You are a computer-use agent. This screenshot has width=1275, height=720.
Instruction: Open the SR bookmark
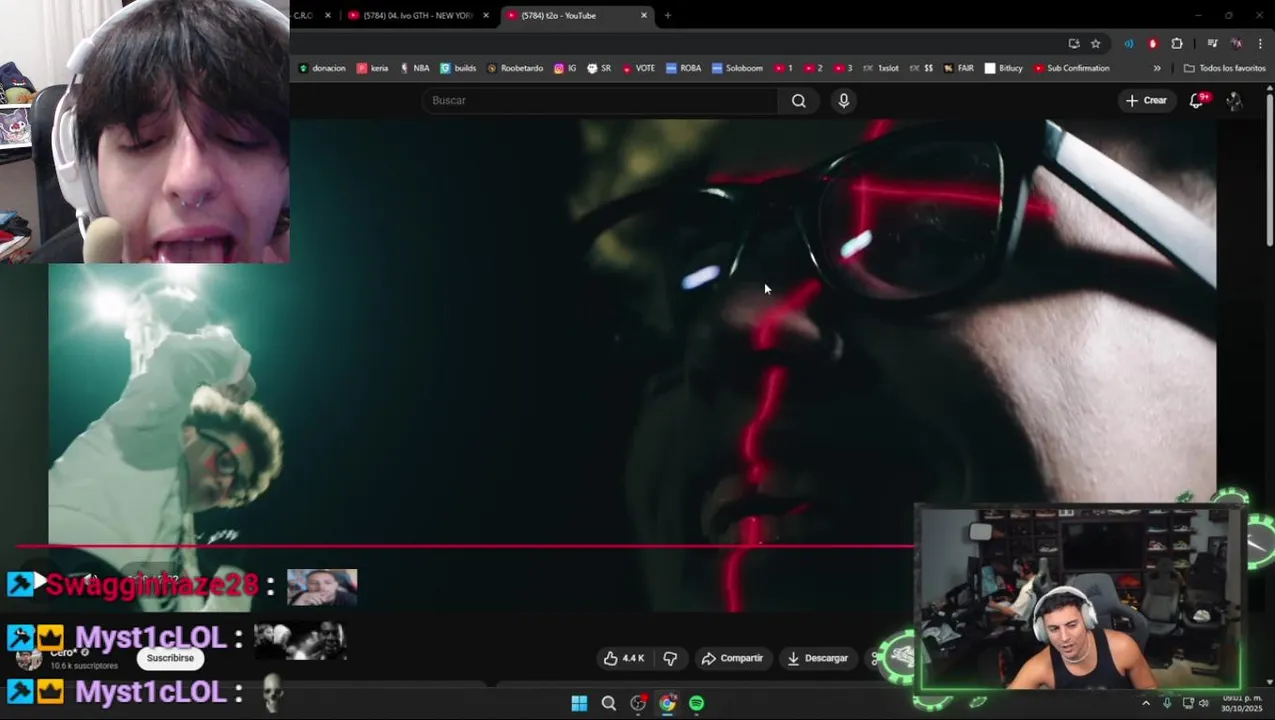(x=599, y=68)
